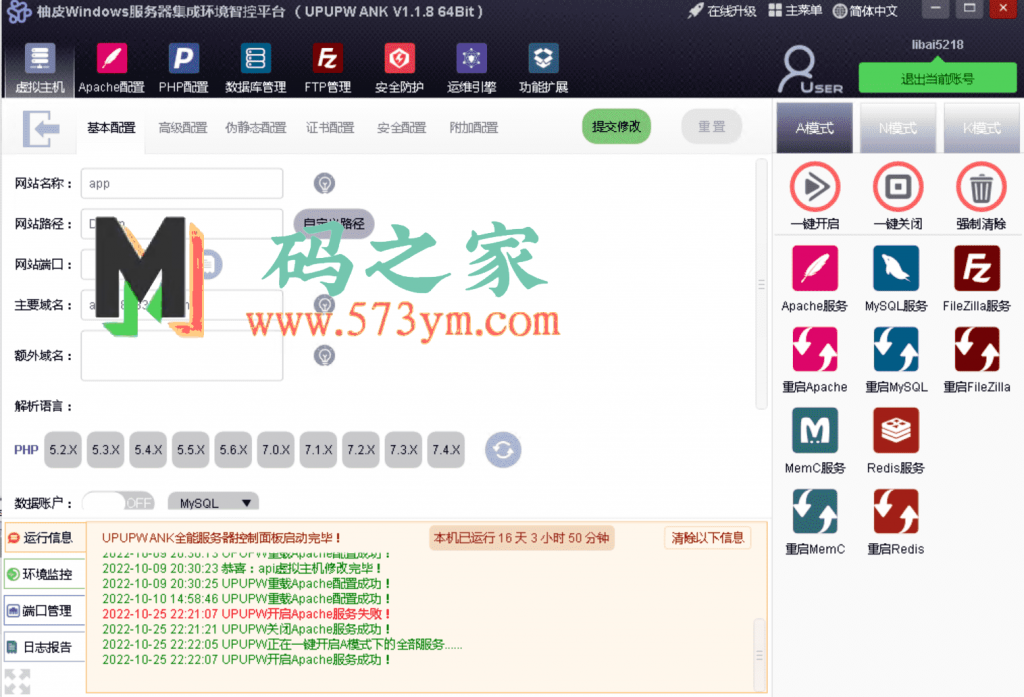Open the 主菜单 main menu
Image resolution: width=1024 pixels, height=697 pixels.
click(x=795, y=11)
